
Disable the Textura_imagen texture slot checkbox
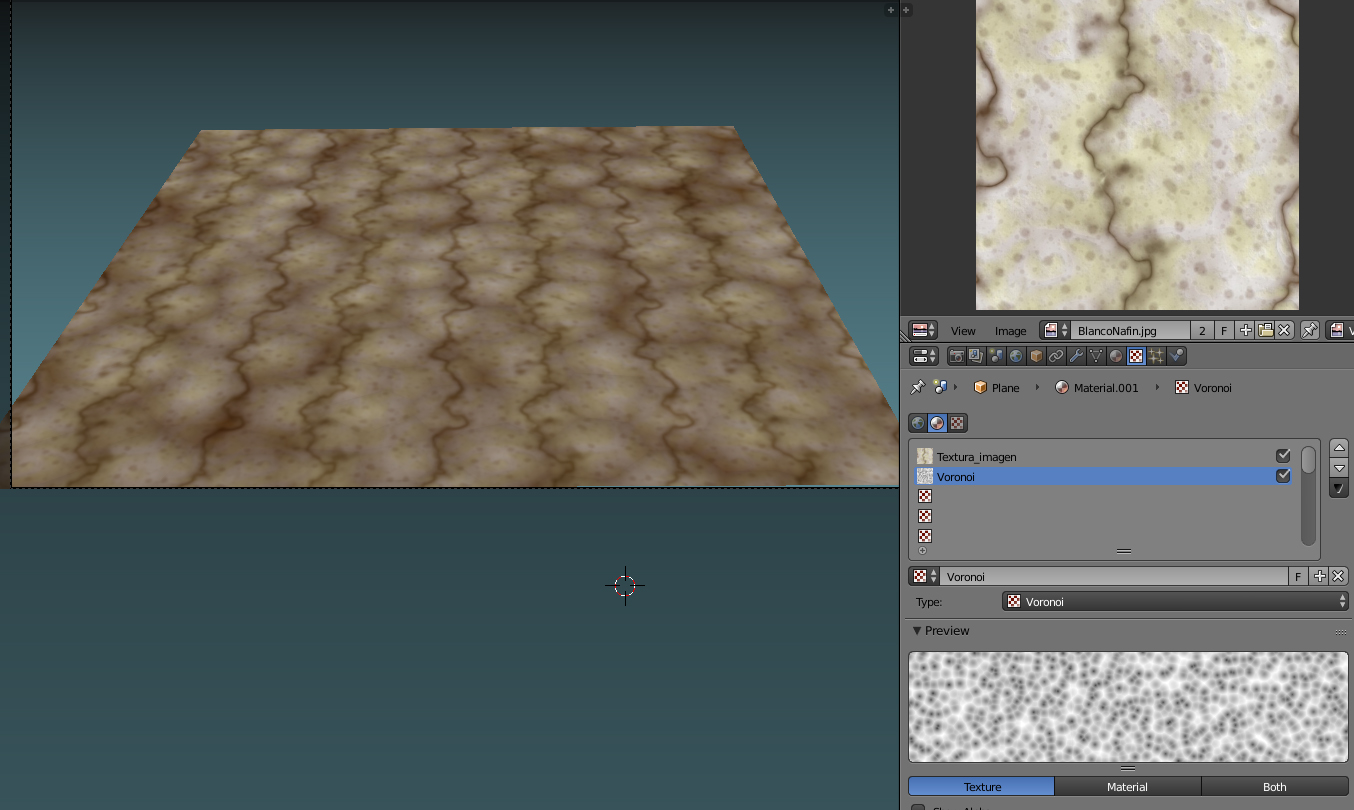pos(1283,456)
